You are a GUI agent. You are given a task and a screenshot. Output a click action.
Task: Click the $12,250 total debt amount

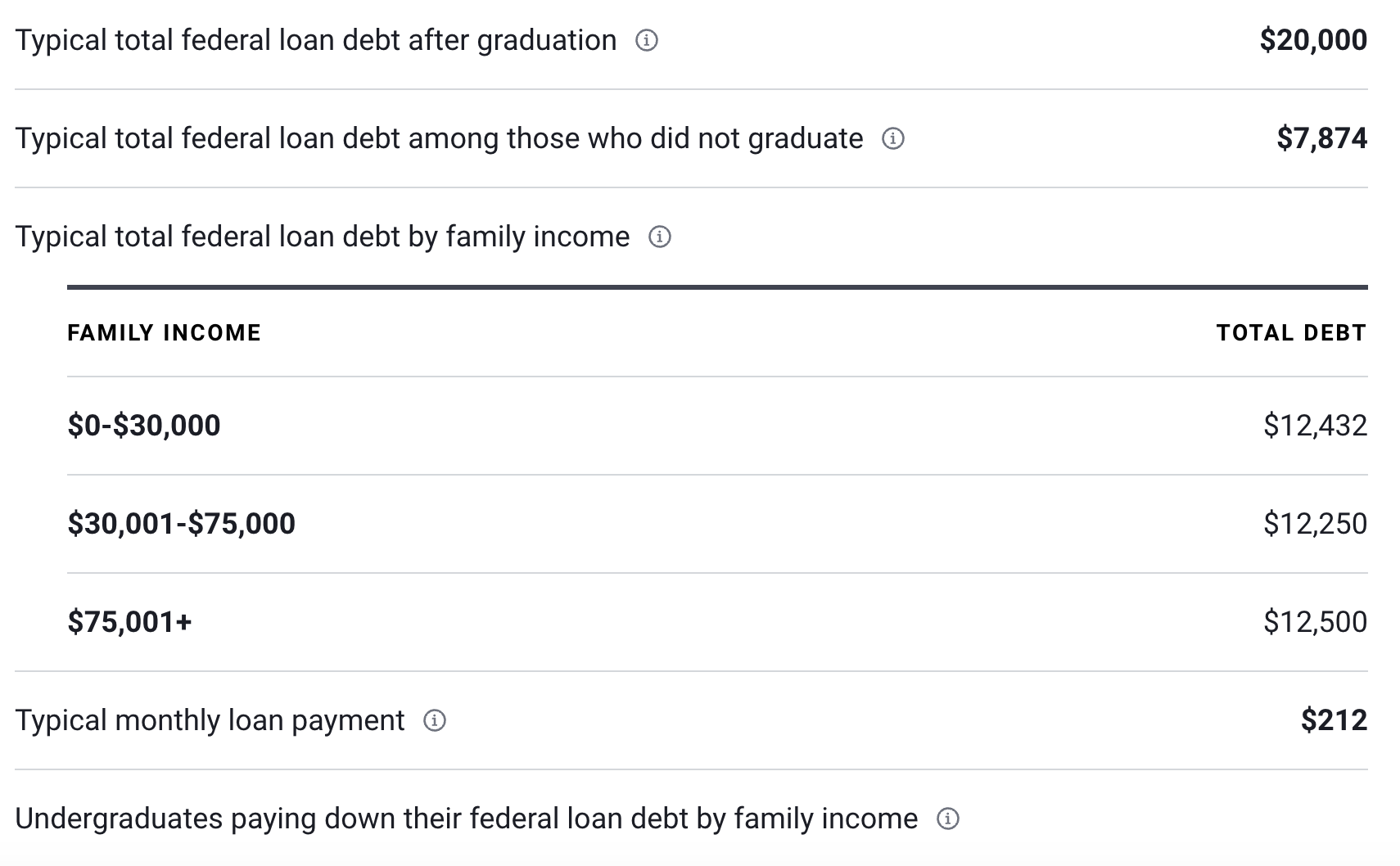click(1315, 524)
